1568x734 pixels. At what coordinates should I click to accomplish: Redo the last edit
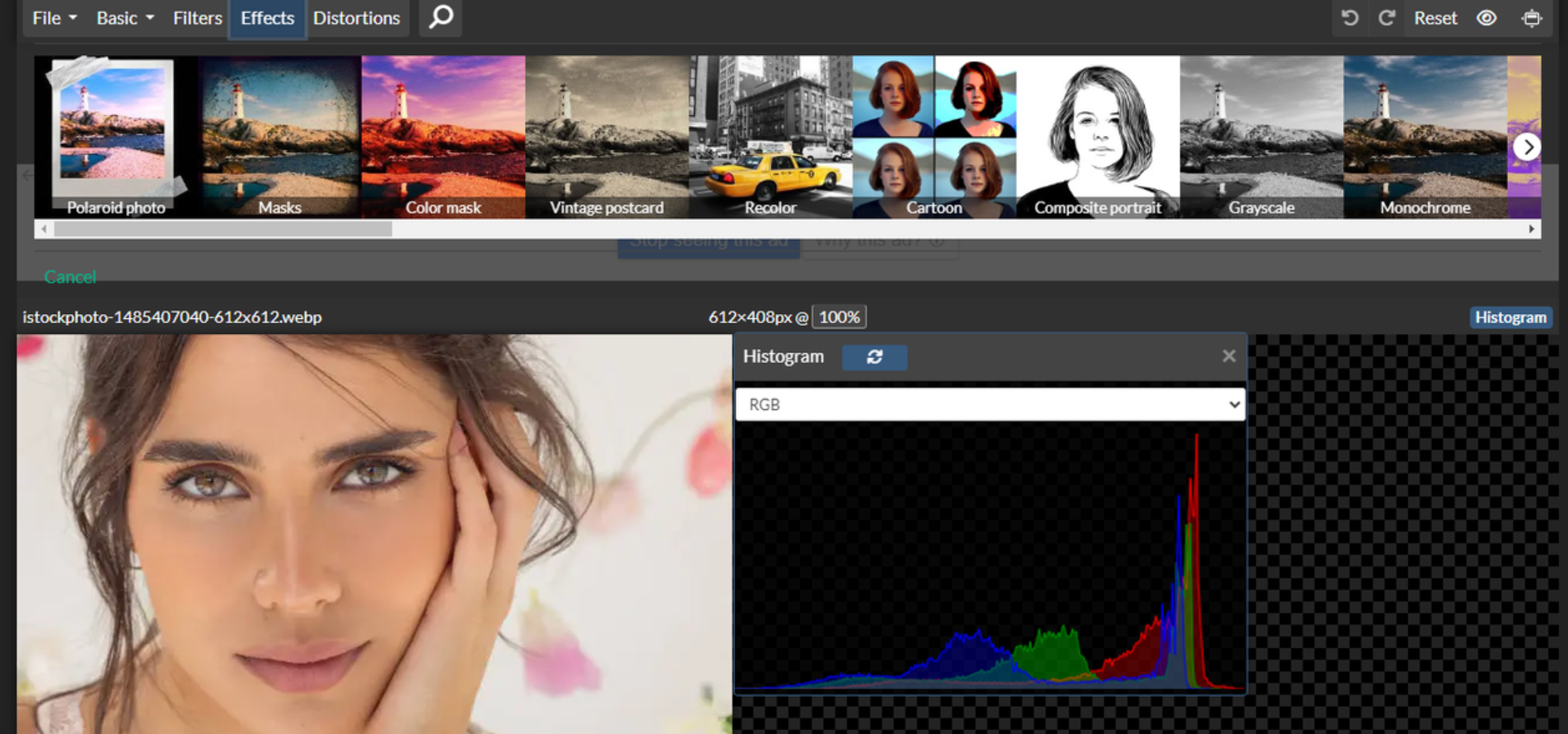pyautogui.click(x=1386, y=18)
